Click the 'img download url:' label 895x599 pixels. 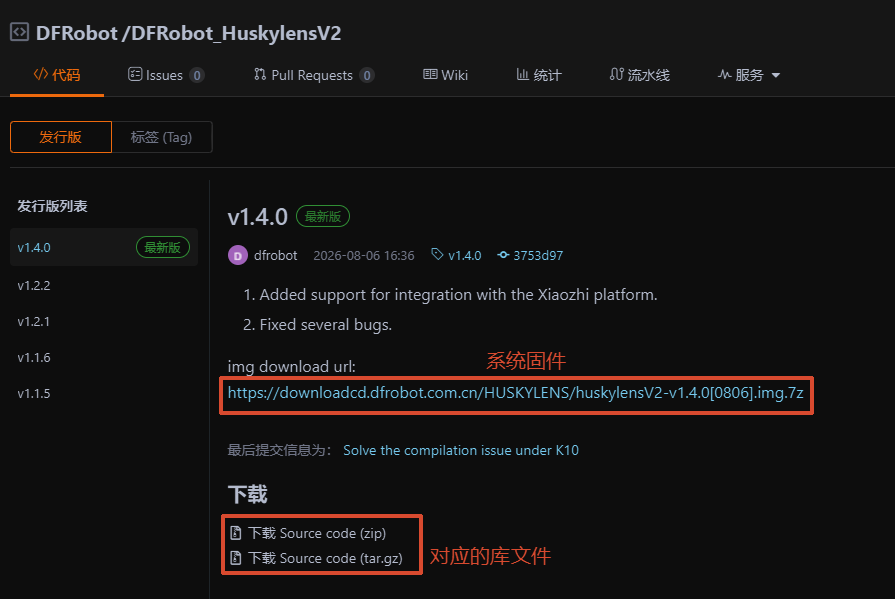[292, 366]
